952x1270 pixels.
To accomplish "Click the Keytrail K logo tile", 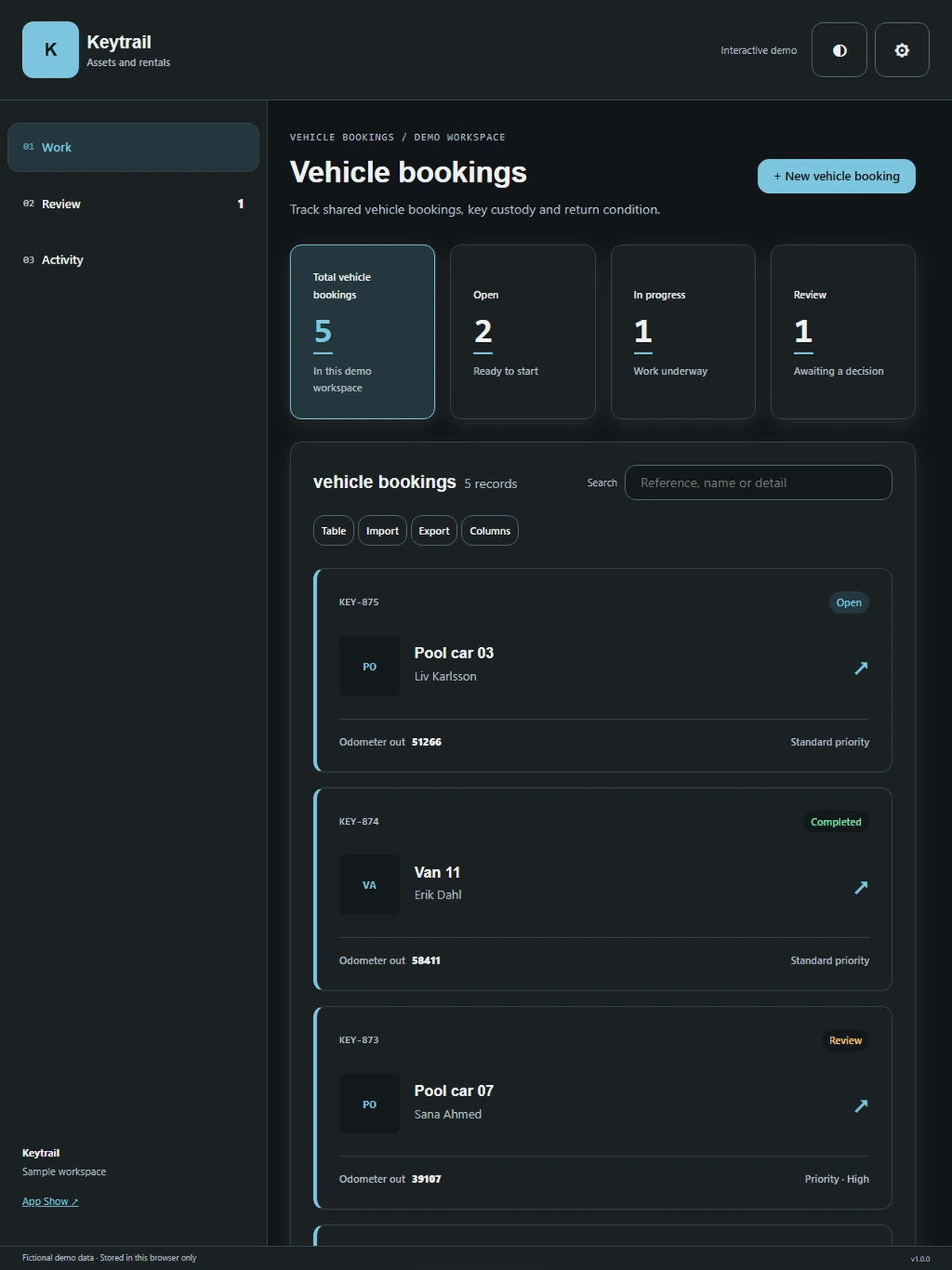I will click(x=50, y=50).
